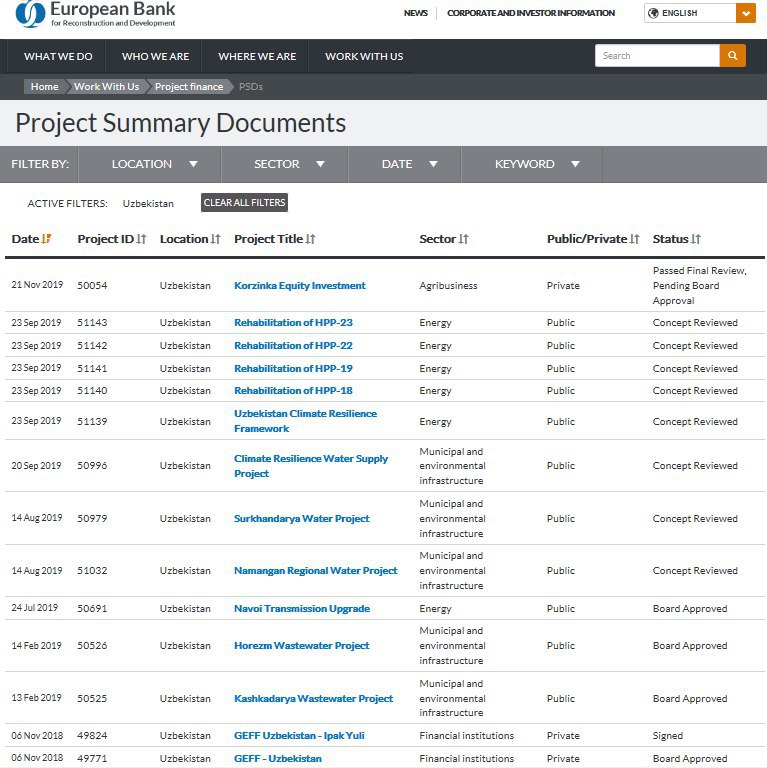Open Rehabilitation of HPP-23 project
This screenshot has width=767, height=768.
click(293, 323)
